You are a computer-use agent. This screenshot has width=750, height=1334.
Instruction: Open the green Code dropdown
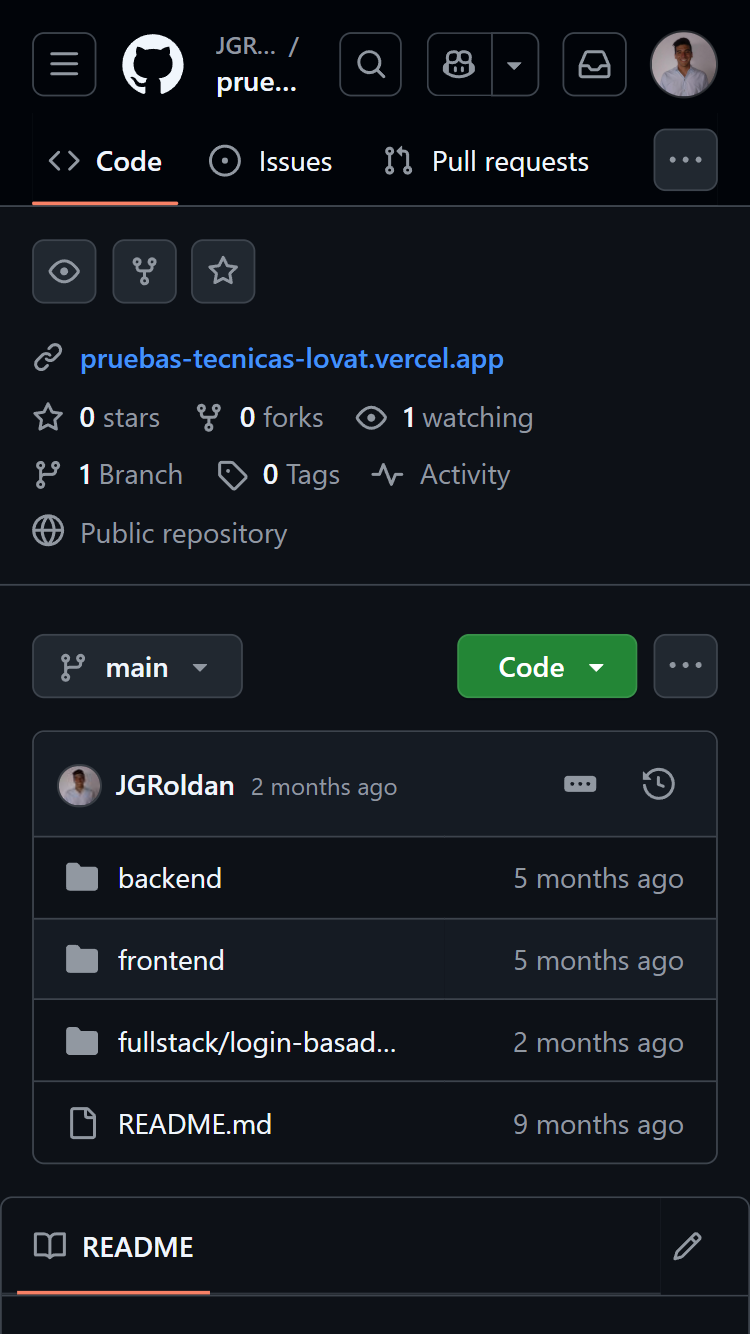(546, 666)
